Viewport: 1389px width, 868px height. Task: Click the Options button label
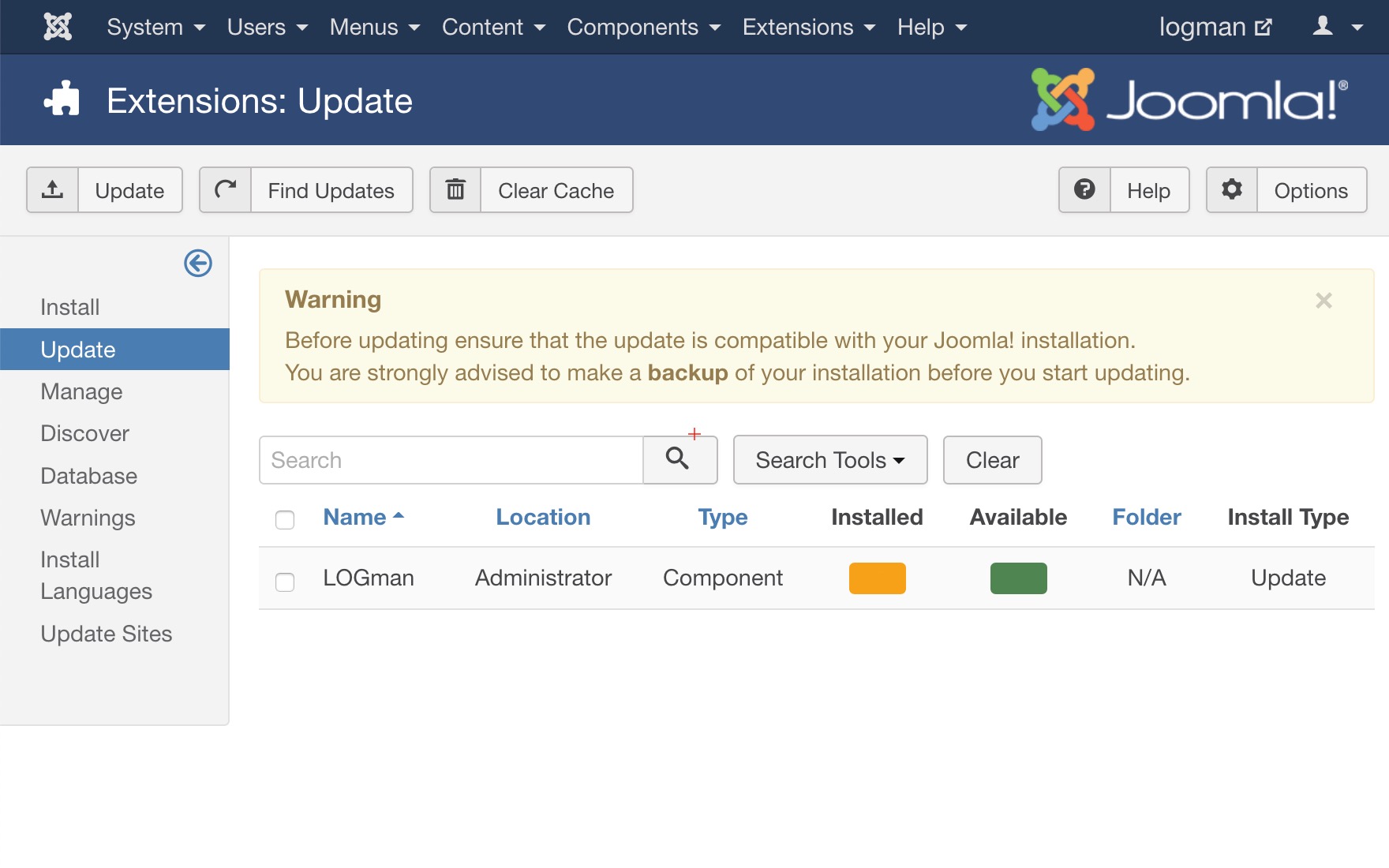pos(1311,191)
